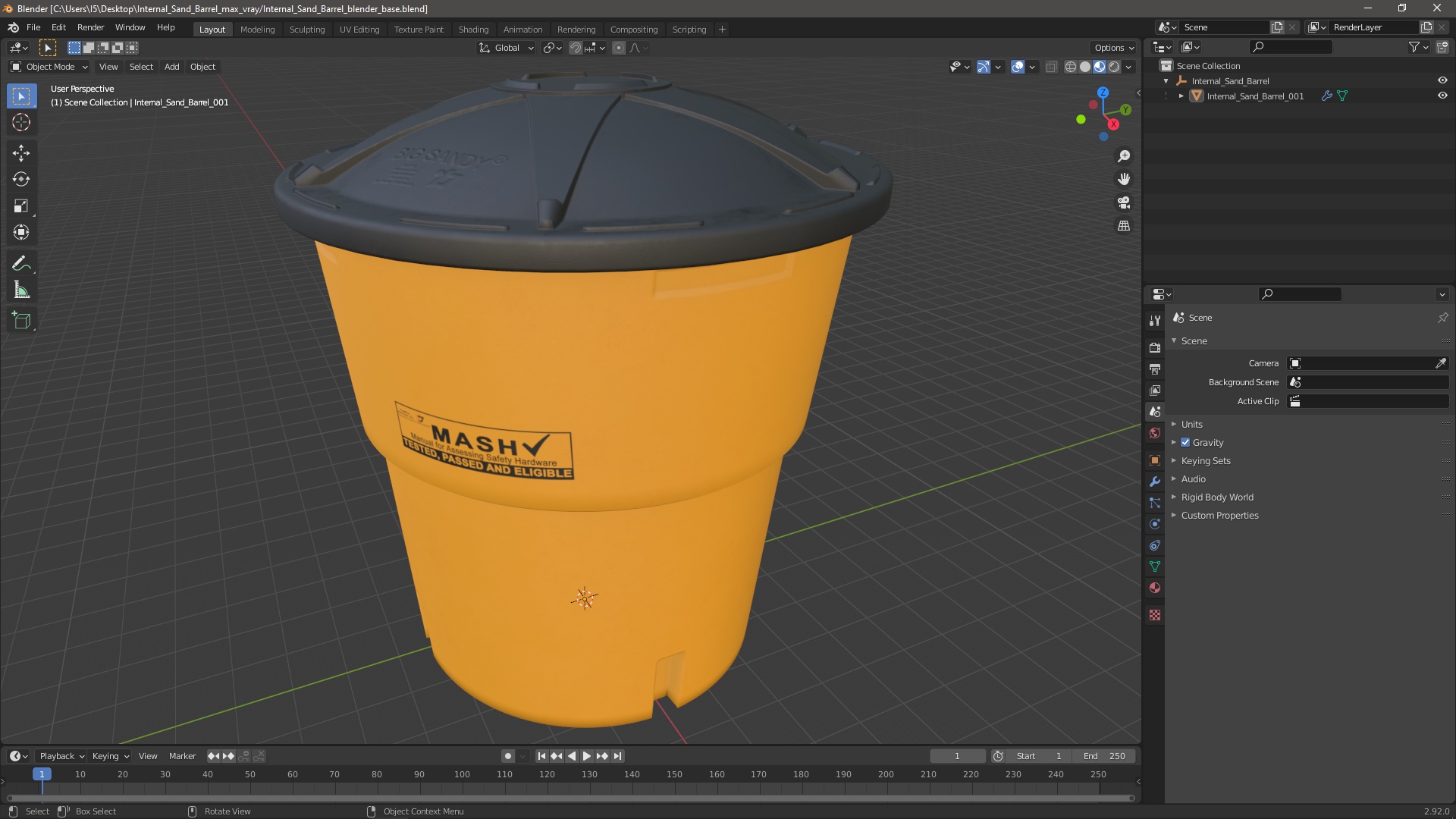
Task: Open the Particles properties tab
Action: pyautogui.click(x=1154, y=503)
